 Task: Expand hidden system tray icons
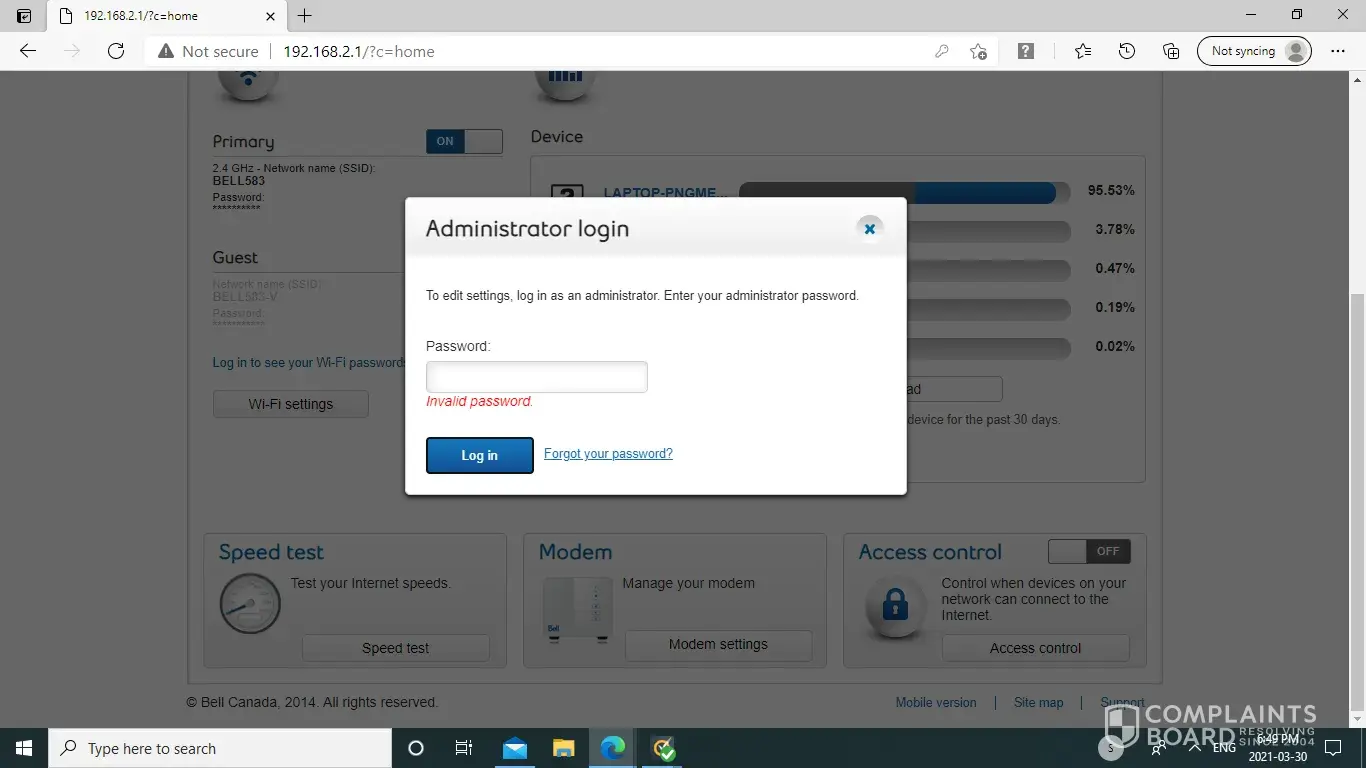[1194, 748]
